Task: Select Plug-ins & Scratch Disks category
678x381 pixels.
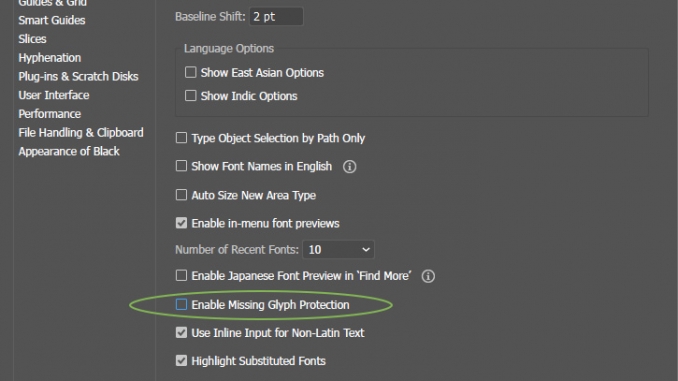Action: point(78,77)
